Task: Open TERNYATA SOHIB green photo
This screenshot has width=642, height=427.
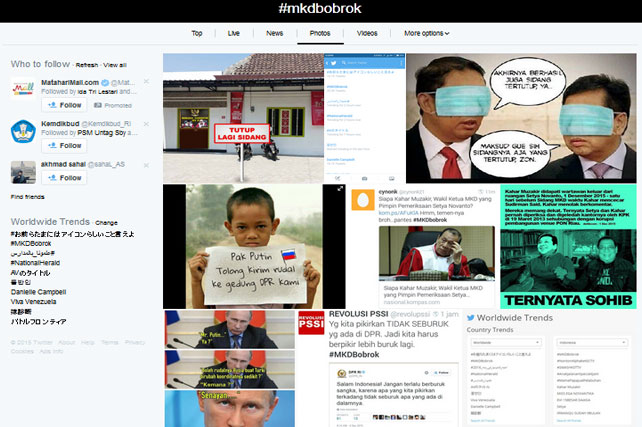Action: (568, 246)
